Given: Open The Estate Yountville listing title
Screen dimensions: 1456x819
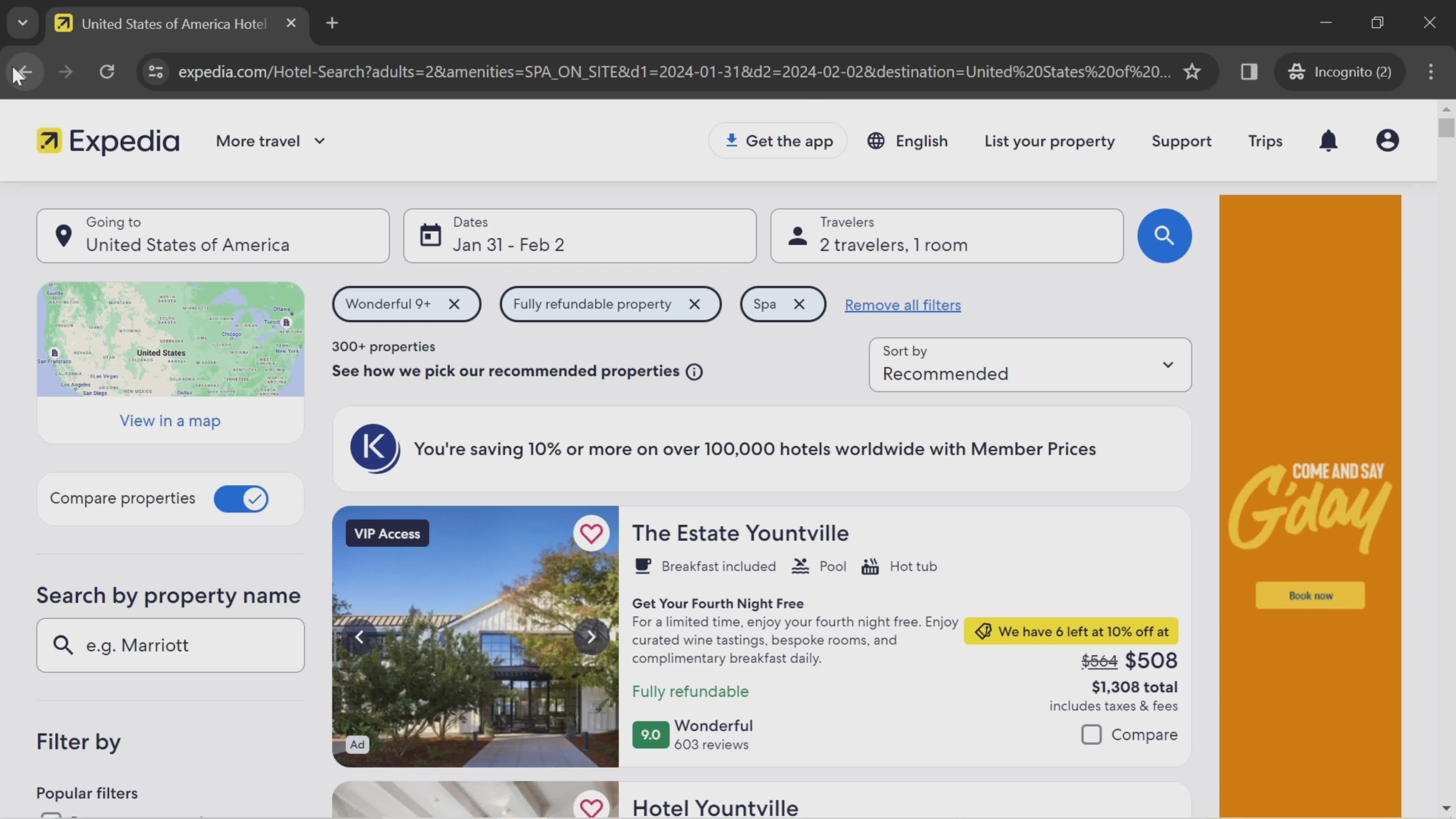Looking at the screenshot, I should 740,533.
